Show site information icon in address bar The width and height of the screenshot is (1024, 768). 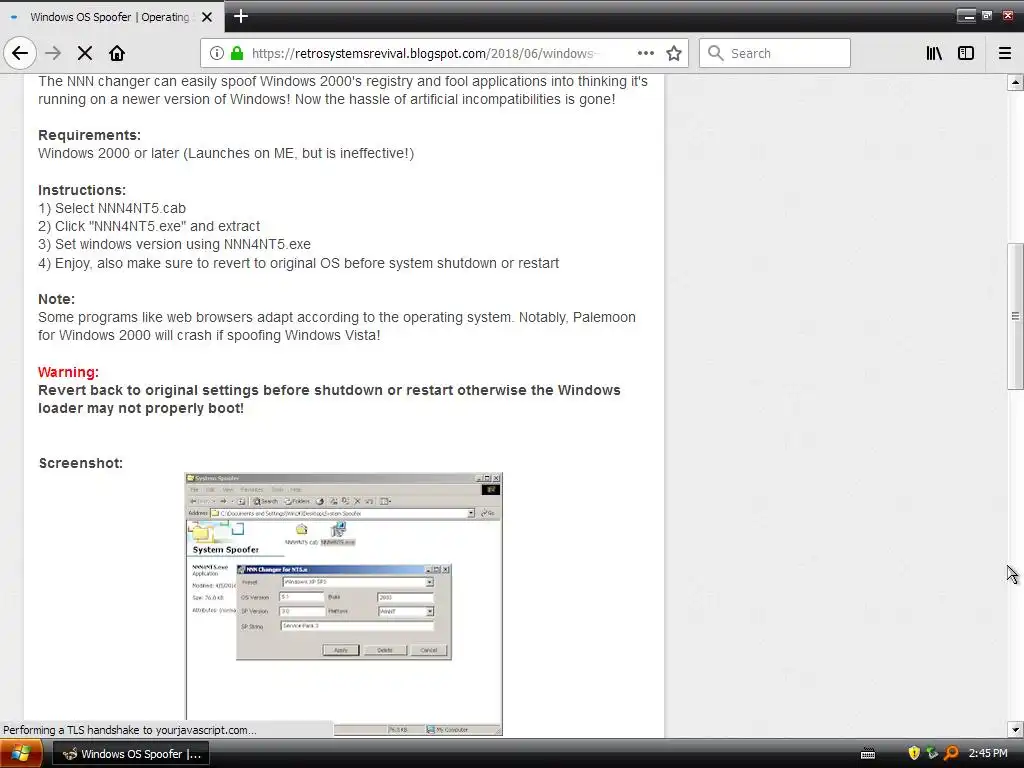217,53
